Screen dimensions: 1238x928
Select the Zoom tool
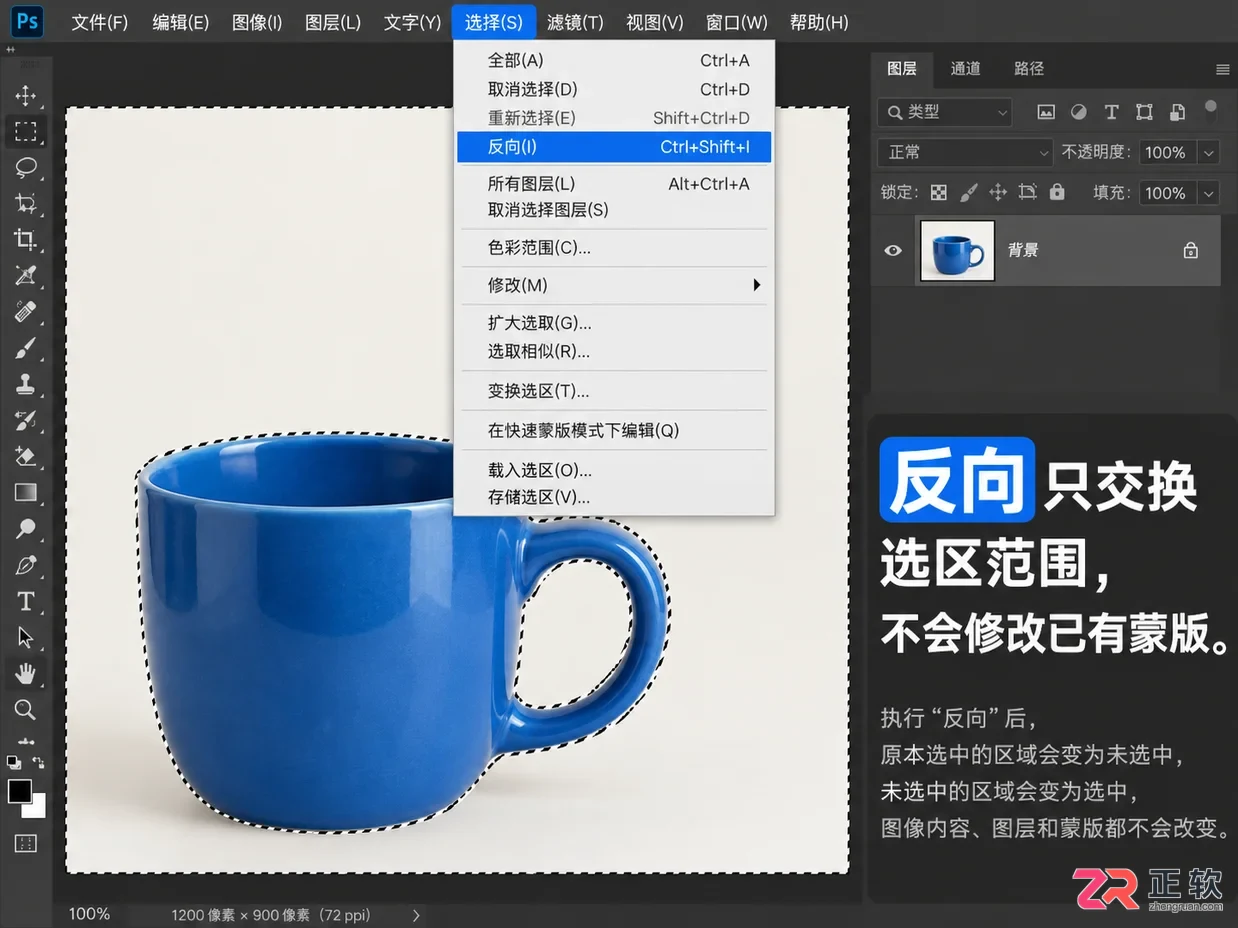coord(26,709)
